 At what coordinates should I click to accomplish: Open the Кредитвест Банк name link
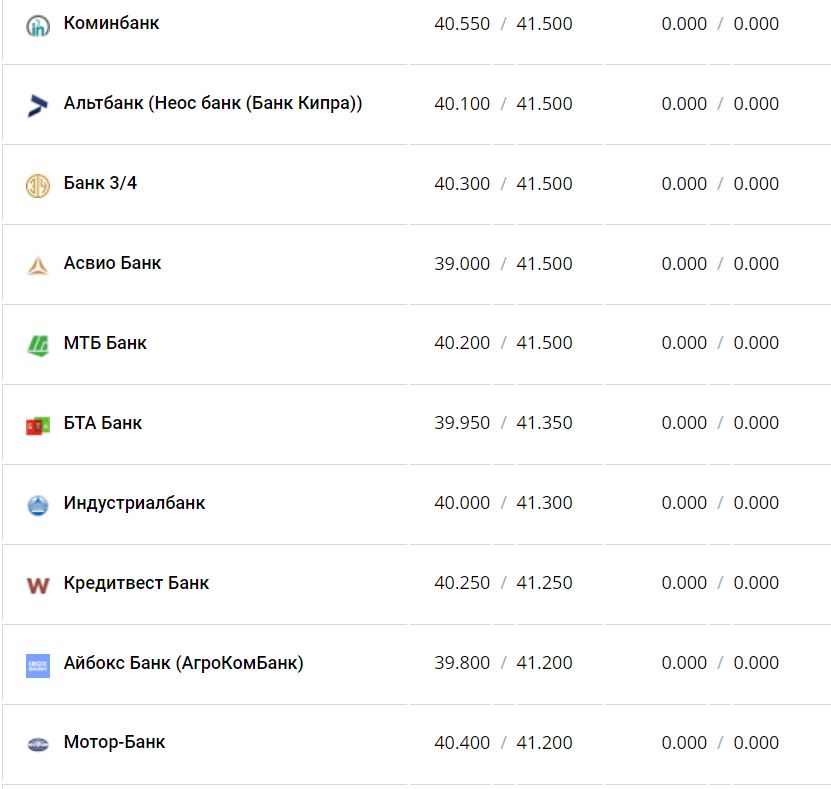(x=136, y=583)
